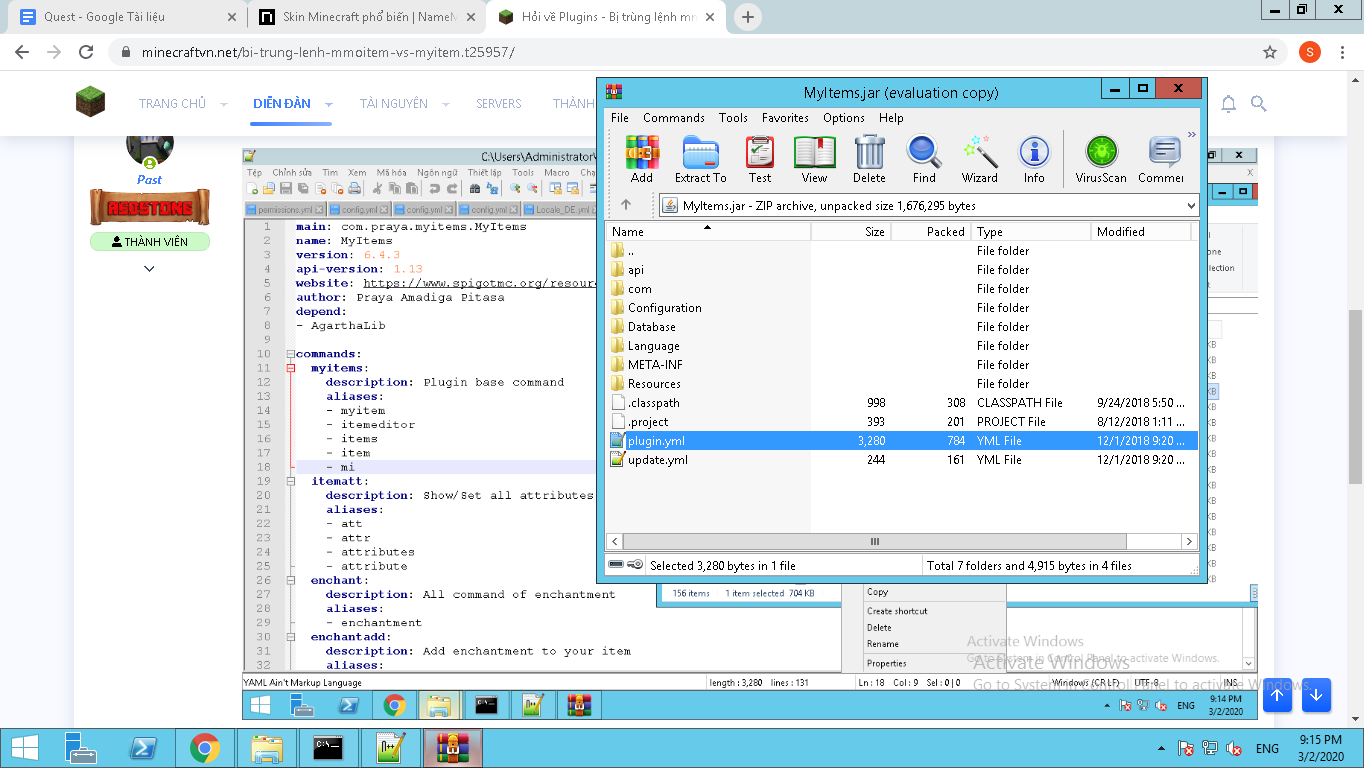Open the Options menu in WinRAR
The height and width of the screenshot is (768, 1364).
[844, 118]
